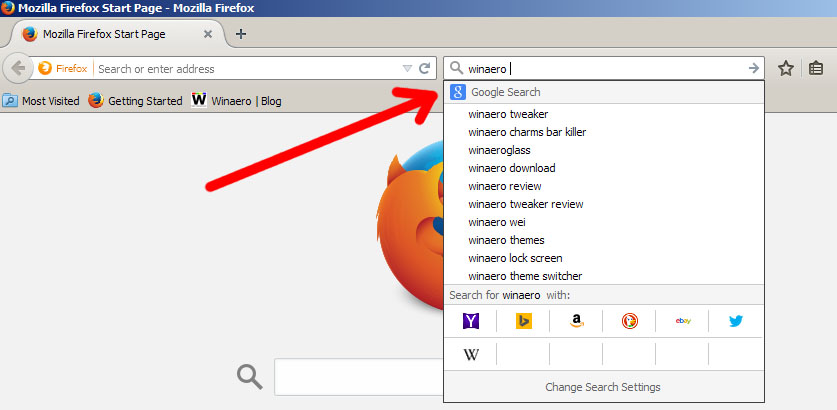
Task: Search with the Amazon engine icon
Action: tap(577, 321)
